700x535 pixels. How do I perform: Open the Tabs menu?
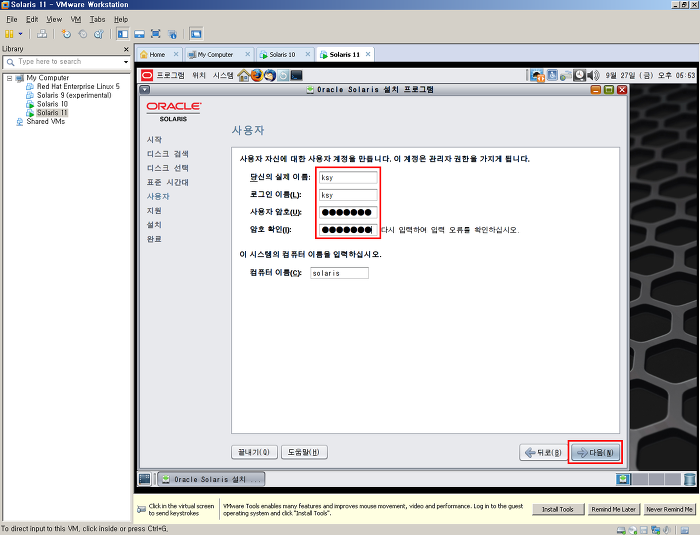(97, 19)
